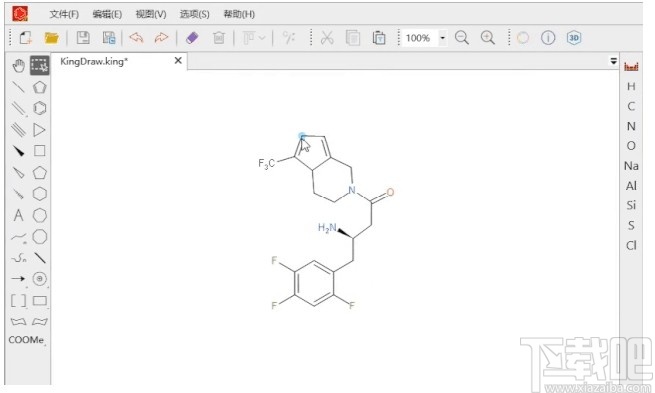
Task: Save the current document
Action: coord(83,38)
